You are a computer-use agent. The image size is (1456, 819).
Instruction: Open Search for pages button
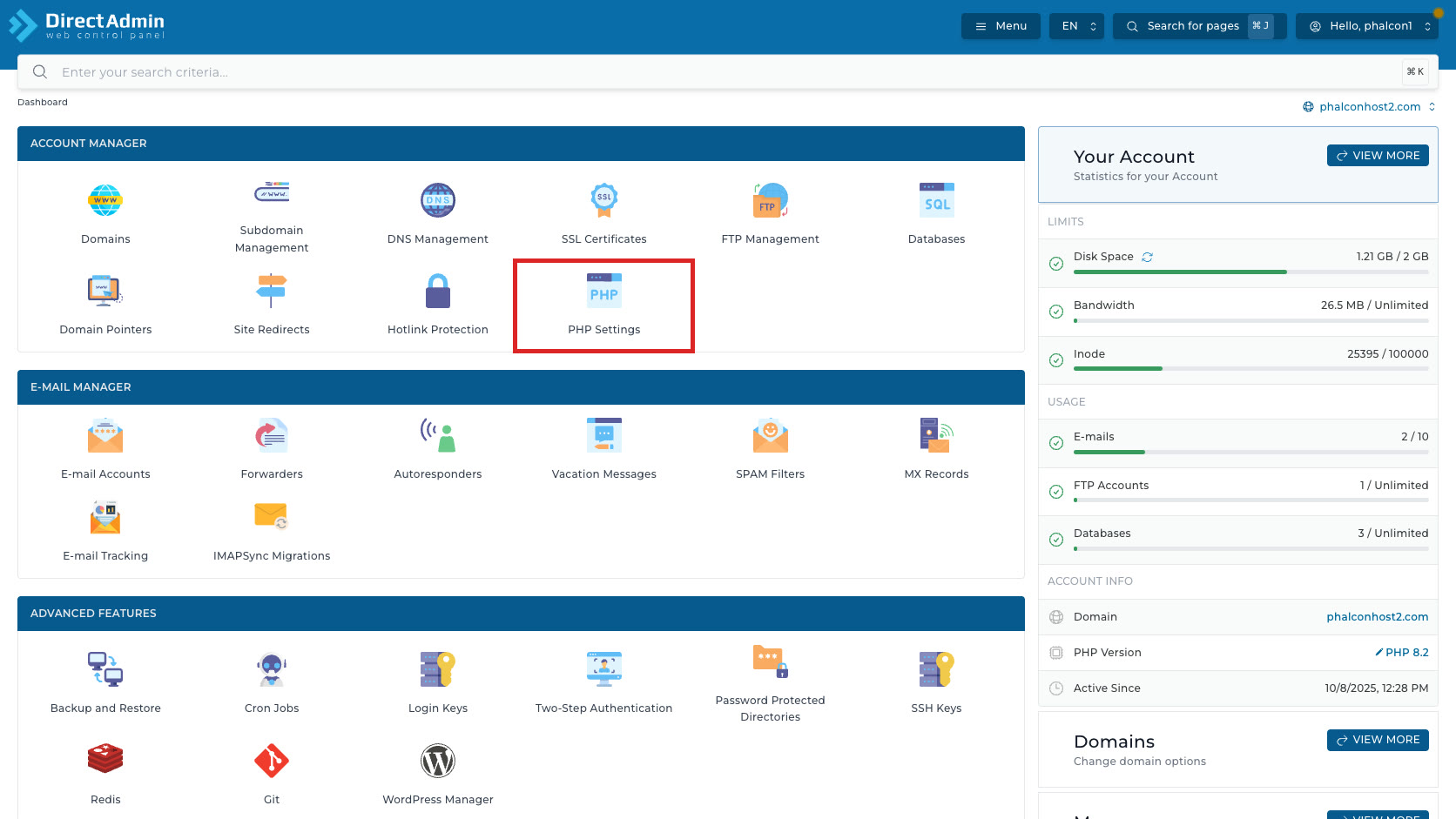[1199, 26]
